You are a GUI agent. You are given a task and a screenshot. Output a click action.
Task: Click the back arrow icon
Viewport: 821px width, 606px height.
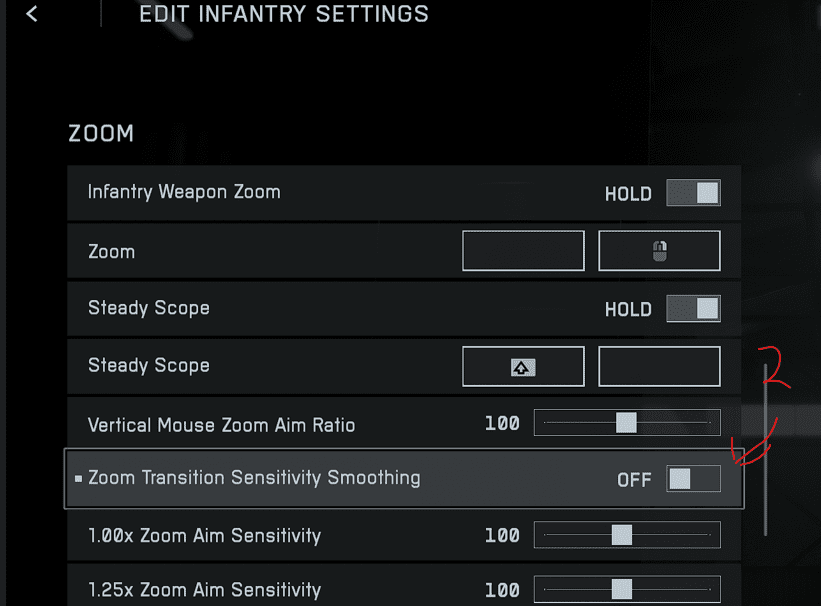[x=32, y=14]
